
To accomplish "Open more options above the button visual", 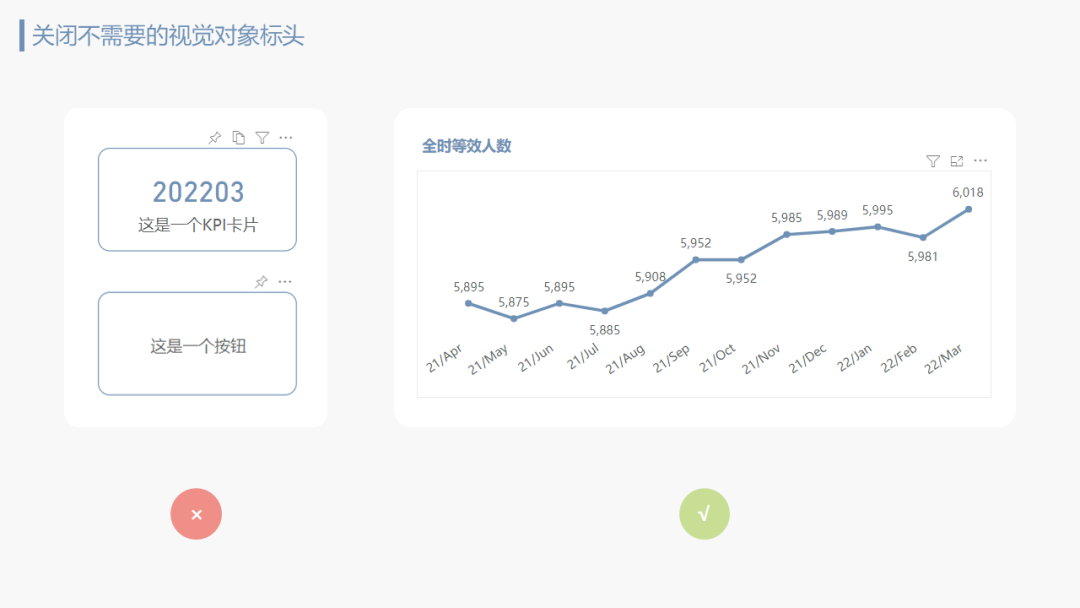I will click(285, 282).
